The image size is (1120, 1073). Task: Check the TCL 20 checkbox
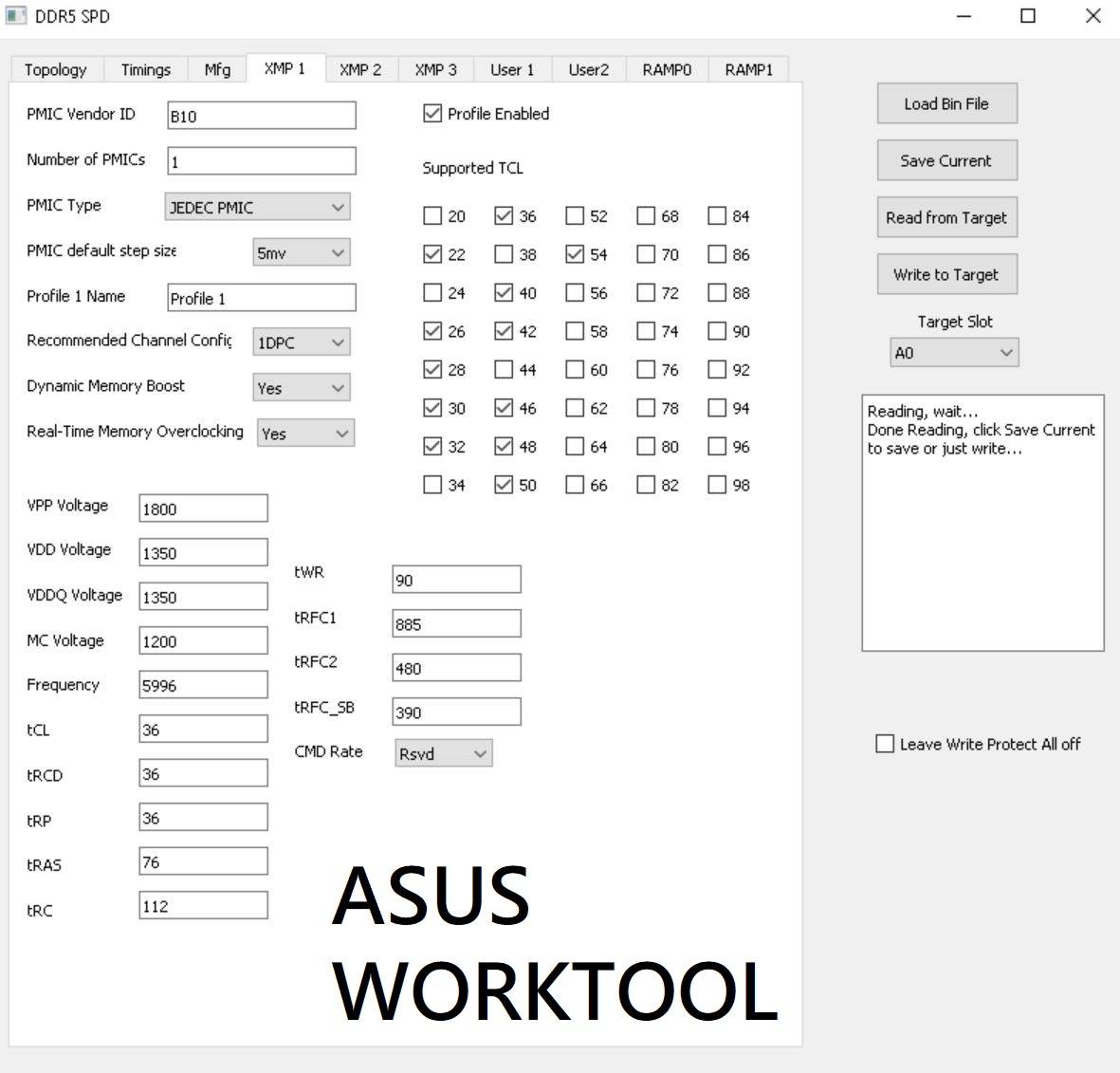pyautogui.click(x=432, y=215)
